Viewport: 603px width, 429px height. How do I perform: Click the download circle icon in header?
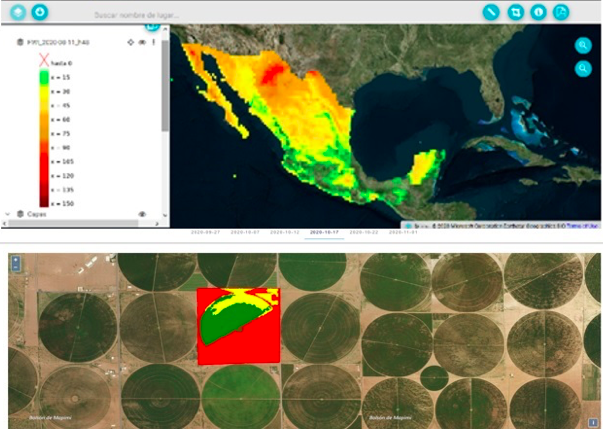pyautogui.click(x=40, y=13)
